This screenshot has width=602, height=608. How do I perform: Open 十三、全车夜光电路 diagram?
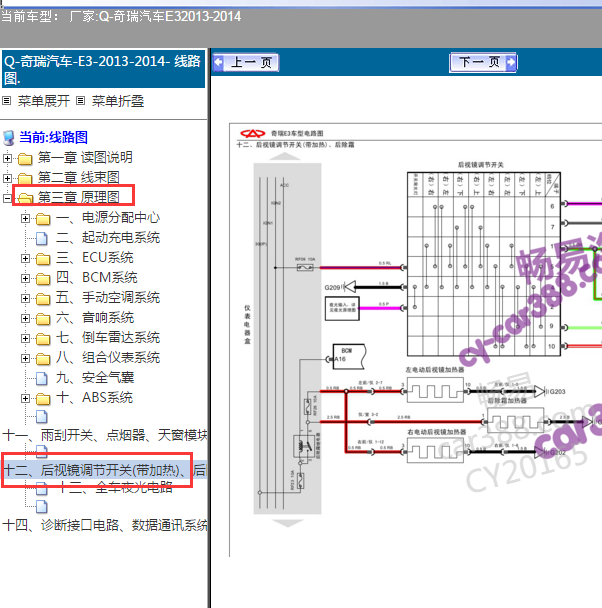tap(114, 488)
